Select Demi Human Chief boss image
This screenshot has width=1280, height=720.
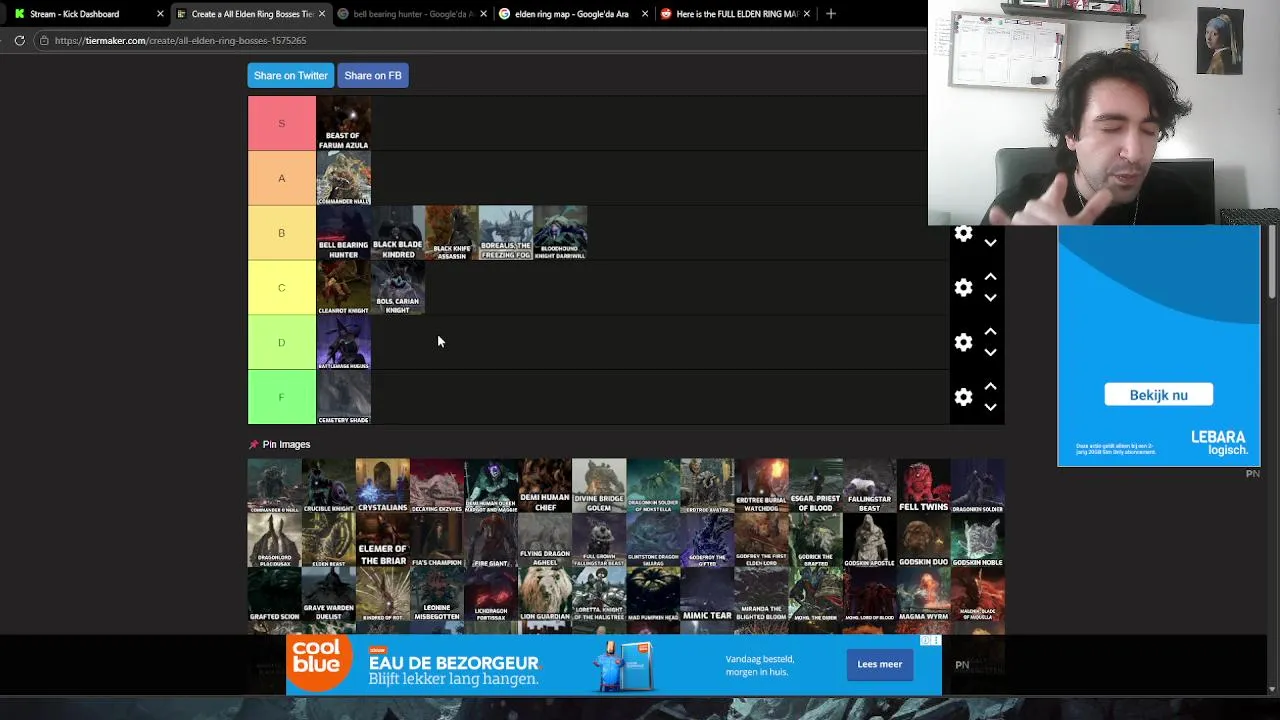tap(545, 486)
